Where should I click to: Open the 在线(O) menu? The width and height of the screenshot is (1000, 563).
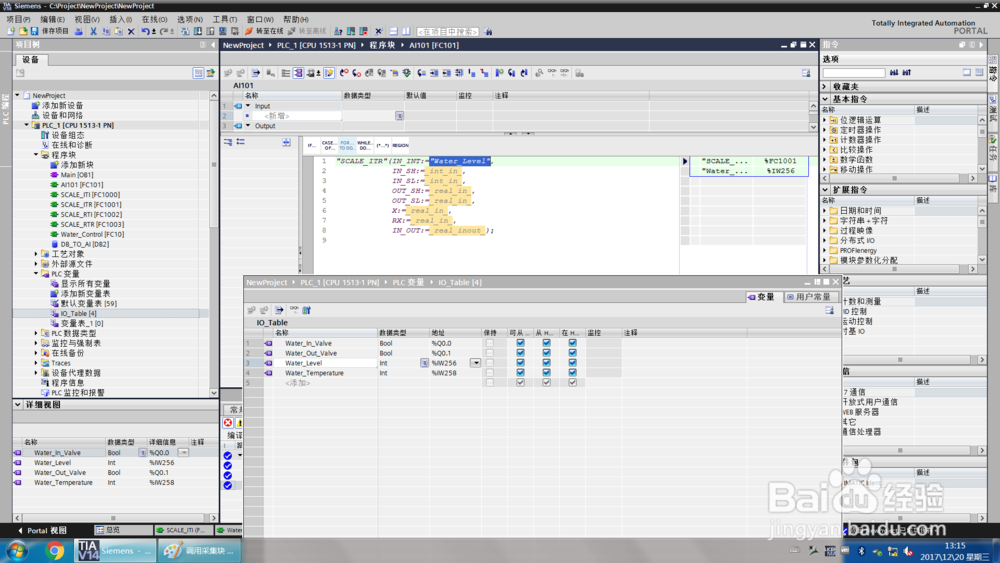click(154, 19)
